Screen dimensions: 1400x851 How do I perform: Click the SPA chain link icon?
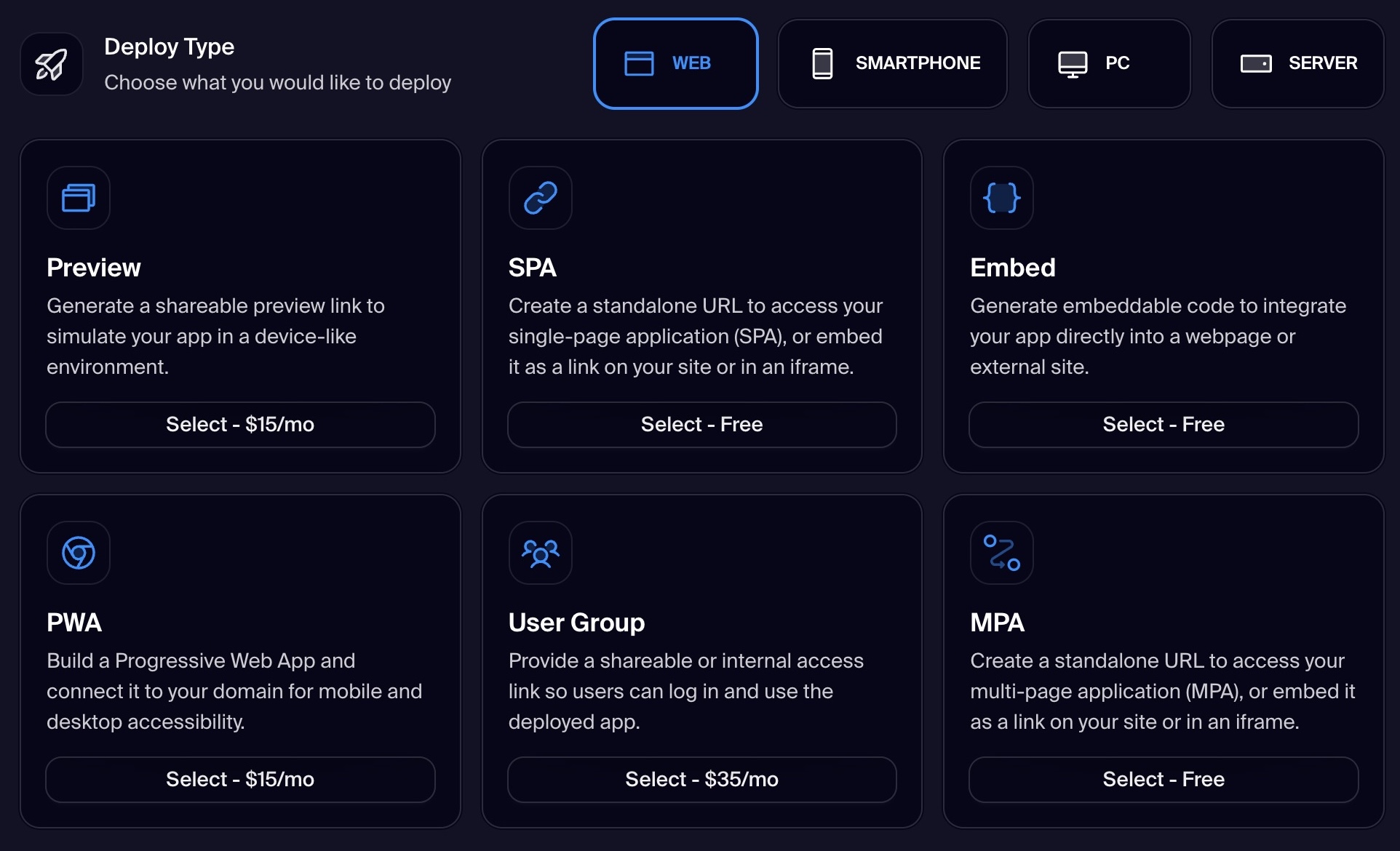[540, 198]
